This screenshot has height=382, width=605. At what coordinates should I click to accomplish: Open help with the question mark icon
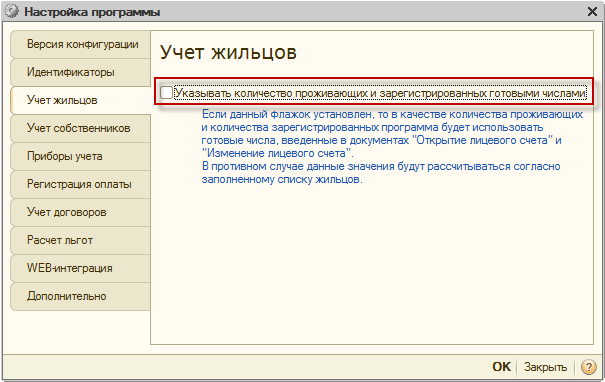pyautogui.click(x=588, y=367)
